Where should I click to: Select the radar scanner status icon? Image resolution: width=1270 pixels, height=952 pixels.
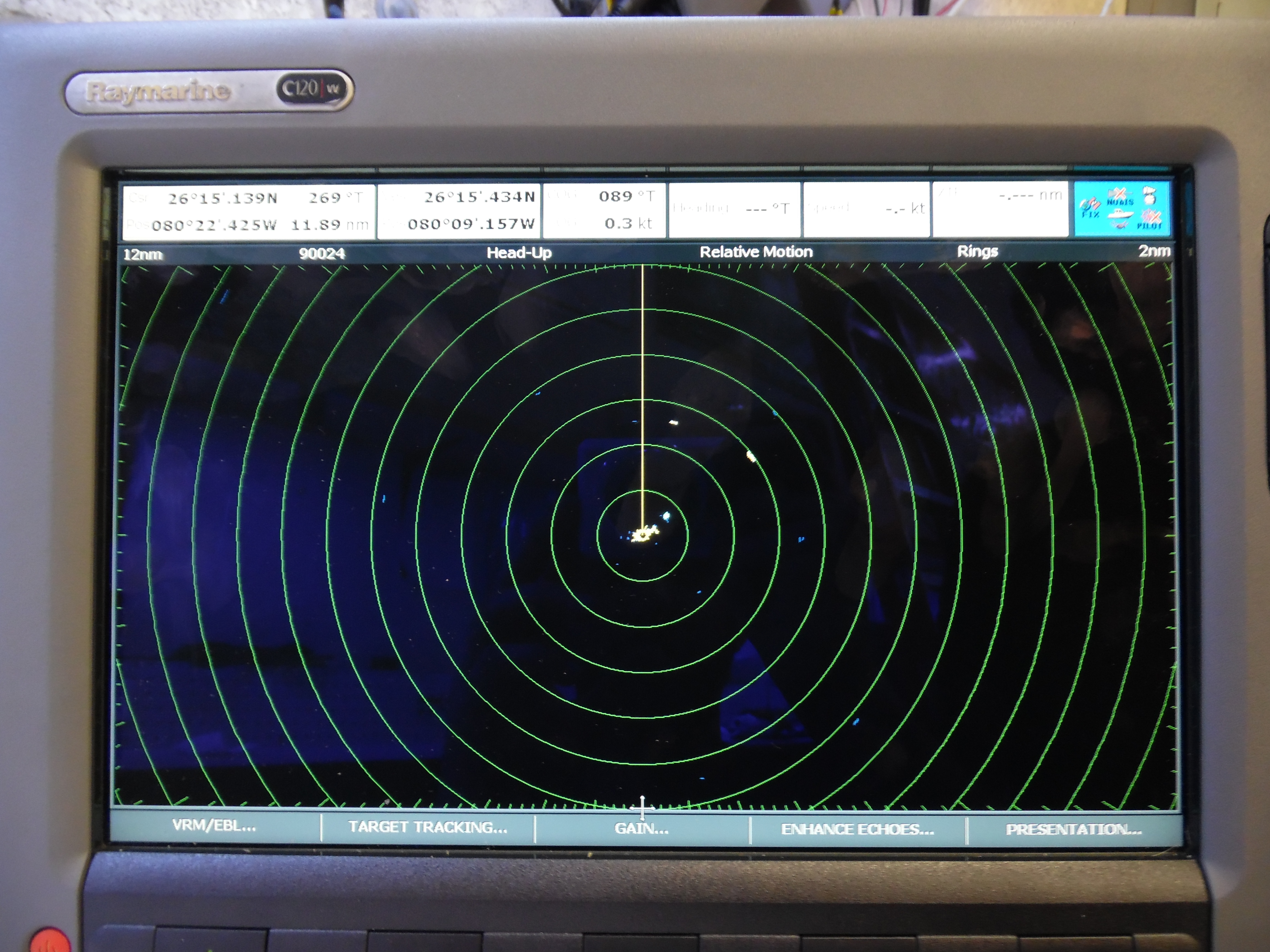[x=1150, y=196]
